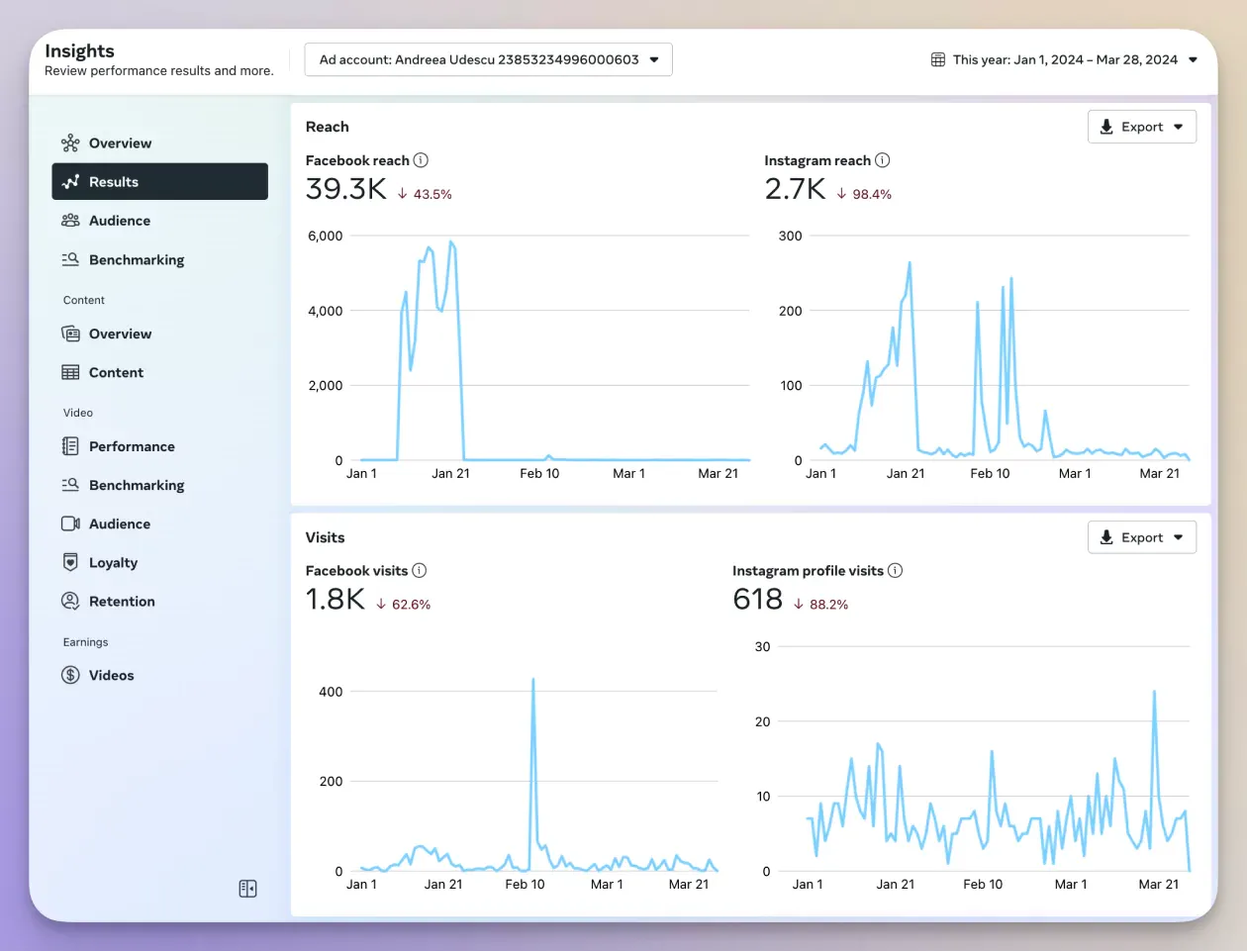Select the Results menu item
Screen dimensions: 1247x952
(159, 182)
